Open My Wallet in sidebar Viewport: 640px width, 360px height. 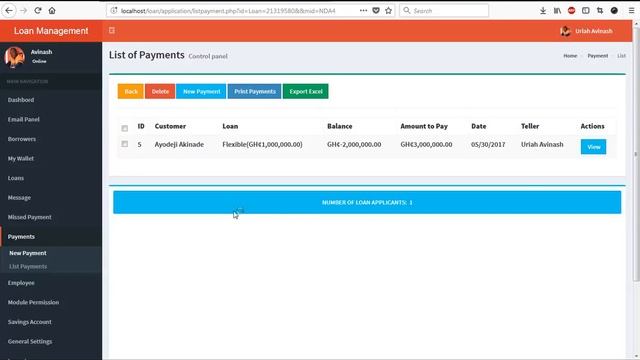tap(20, 159)
